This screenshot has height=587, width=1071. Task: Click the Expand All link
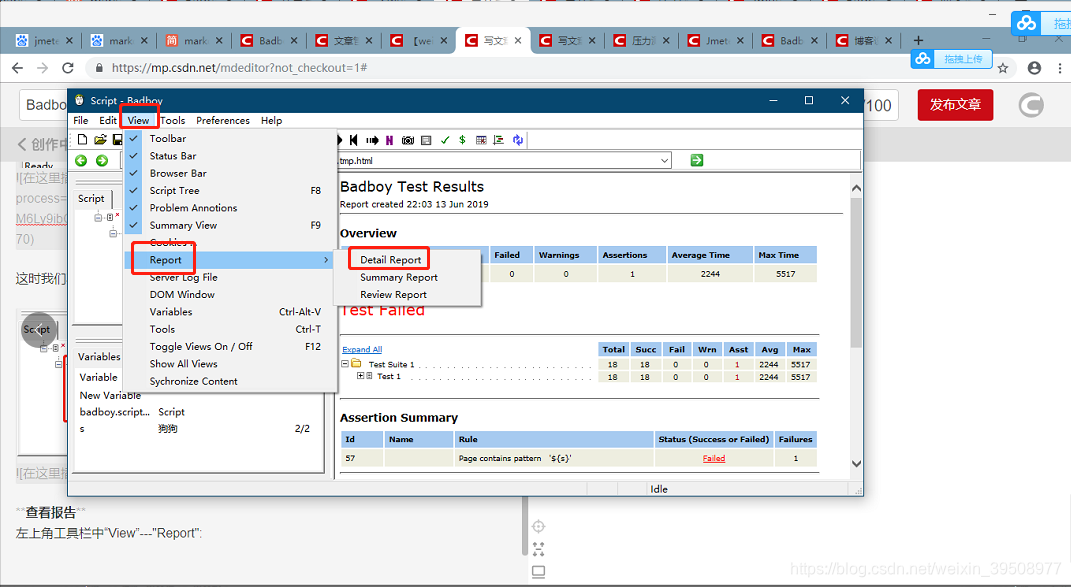click(362, 349)
